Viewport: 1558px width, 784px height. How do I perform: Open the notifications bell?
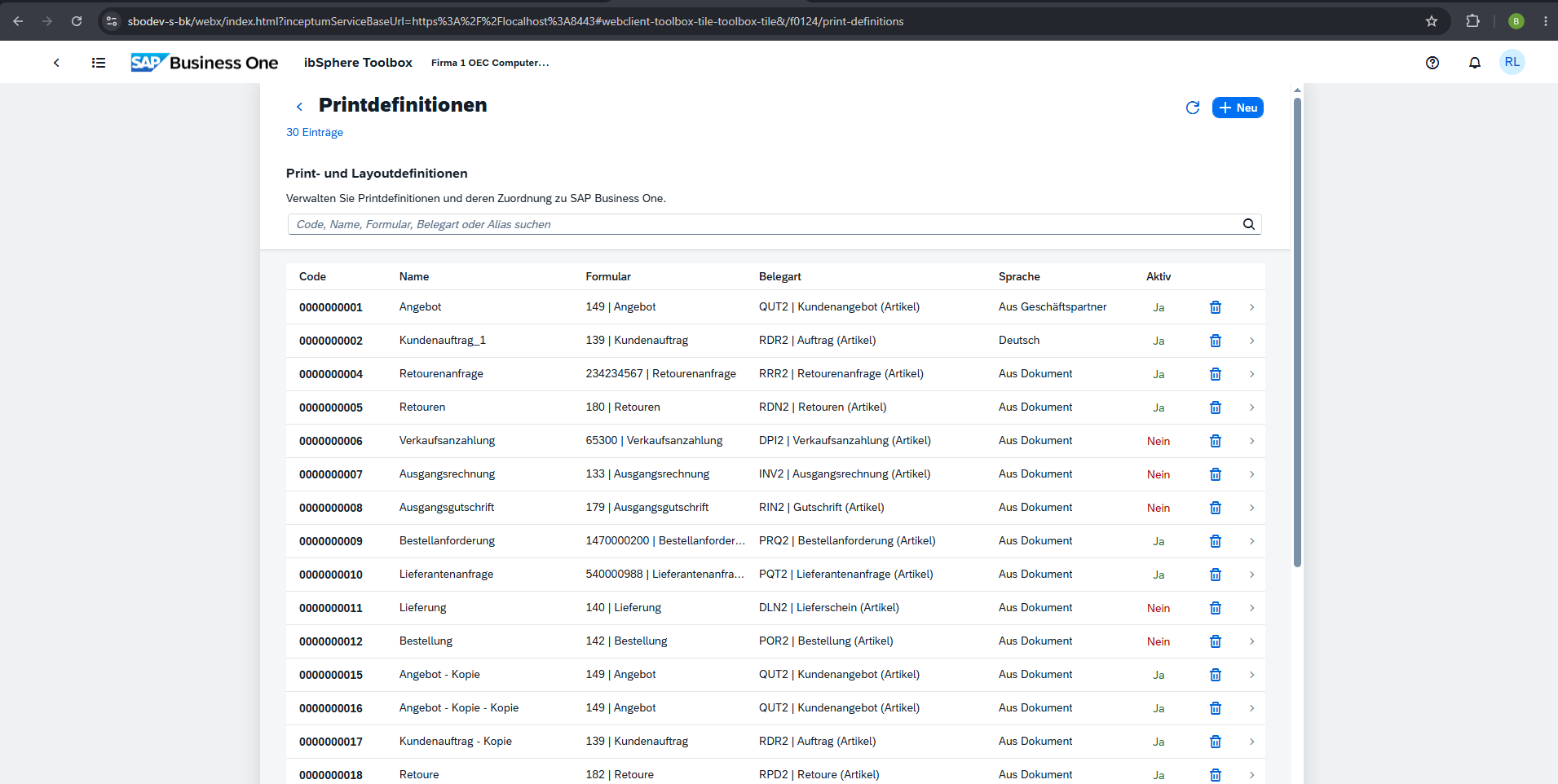click(x=1474, y=63)
